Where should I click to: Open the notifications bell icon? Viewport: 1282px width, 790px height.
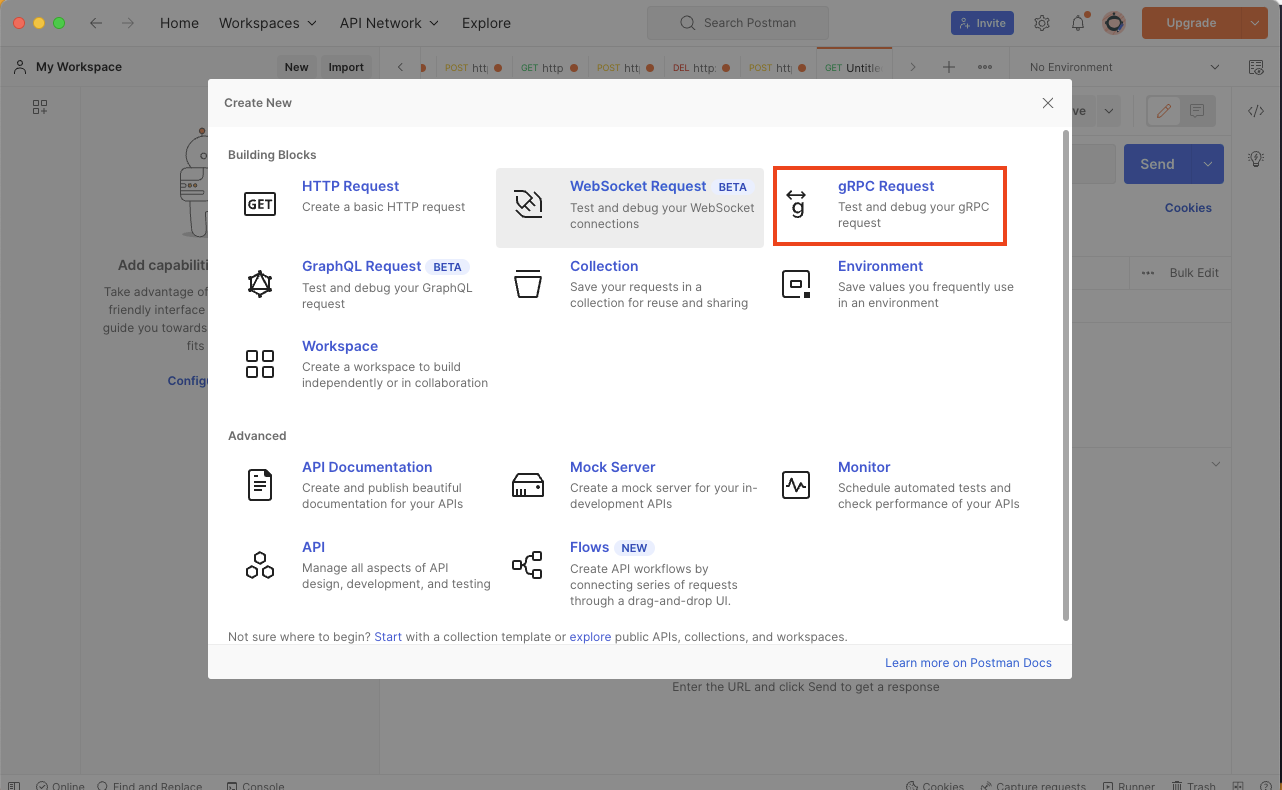tap(1078, 23)
